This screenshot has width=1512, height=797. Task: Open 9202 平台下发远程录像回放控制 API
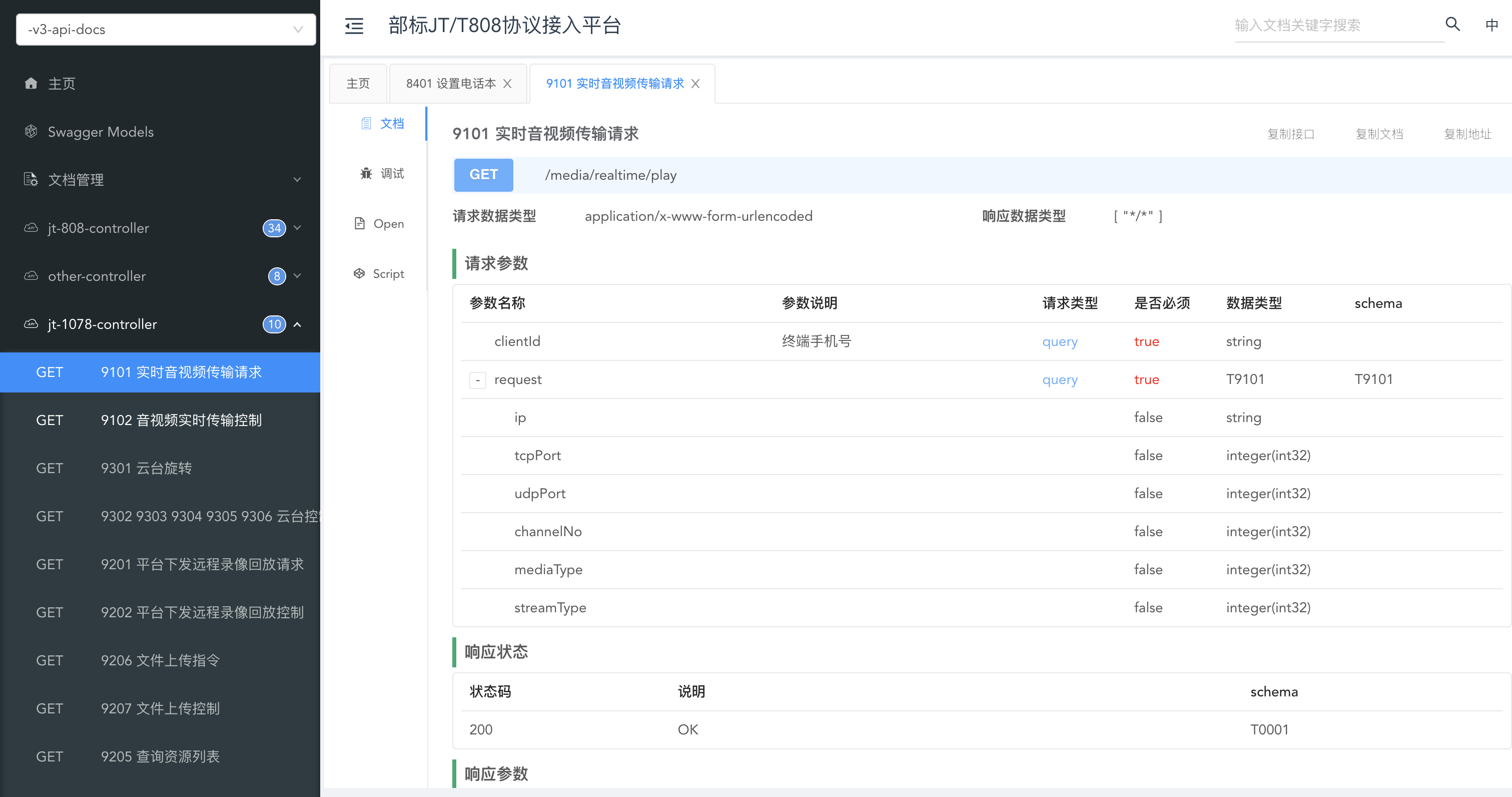click(x=160, y=613)
